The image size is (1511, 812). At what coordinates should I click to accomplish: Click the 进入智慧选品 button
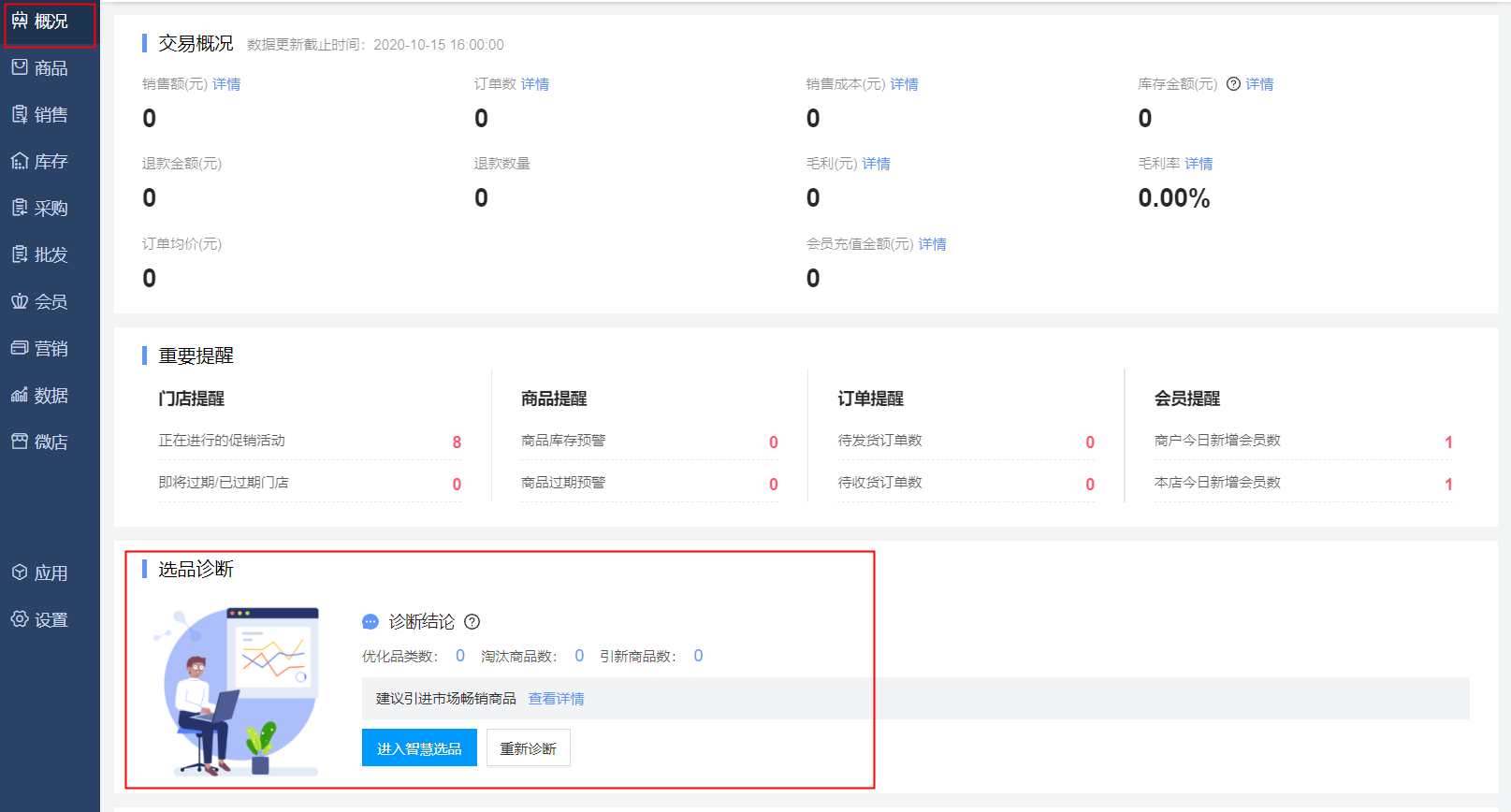click(419, 748)
